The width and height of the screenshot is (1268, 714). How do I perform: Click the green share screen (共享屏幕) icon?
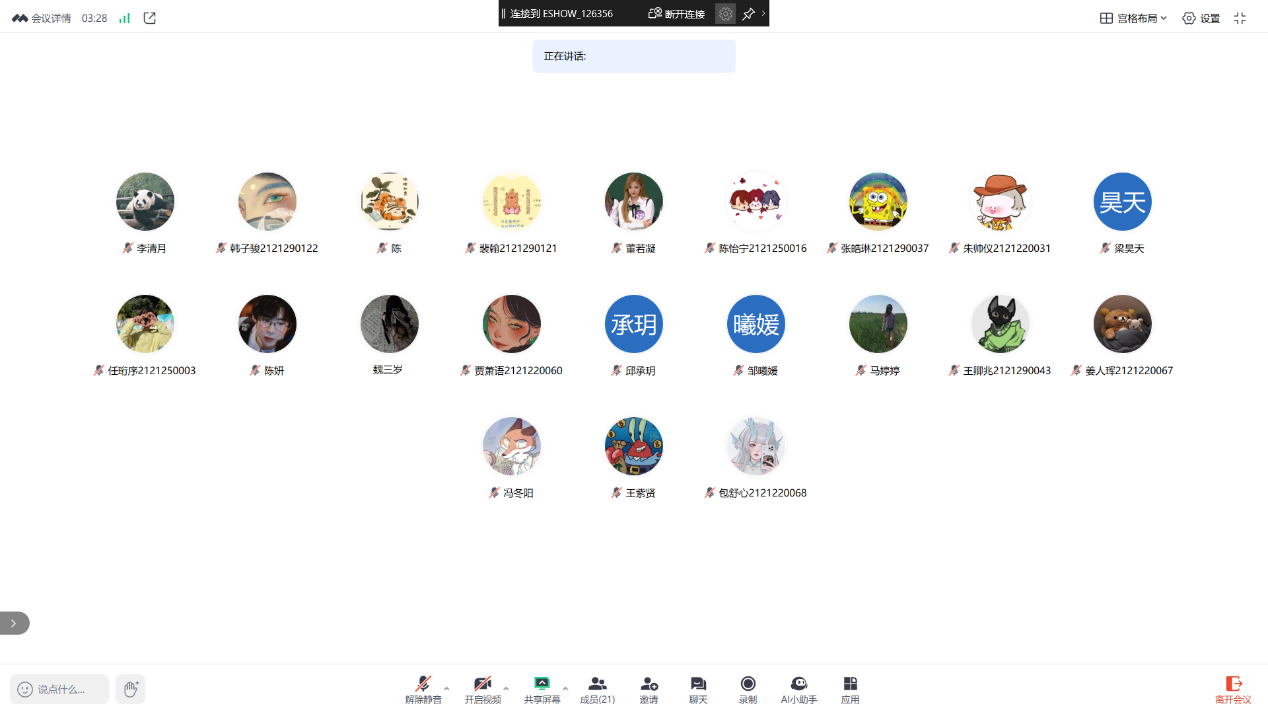[542, 684]
